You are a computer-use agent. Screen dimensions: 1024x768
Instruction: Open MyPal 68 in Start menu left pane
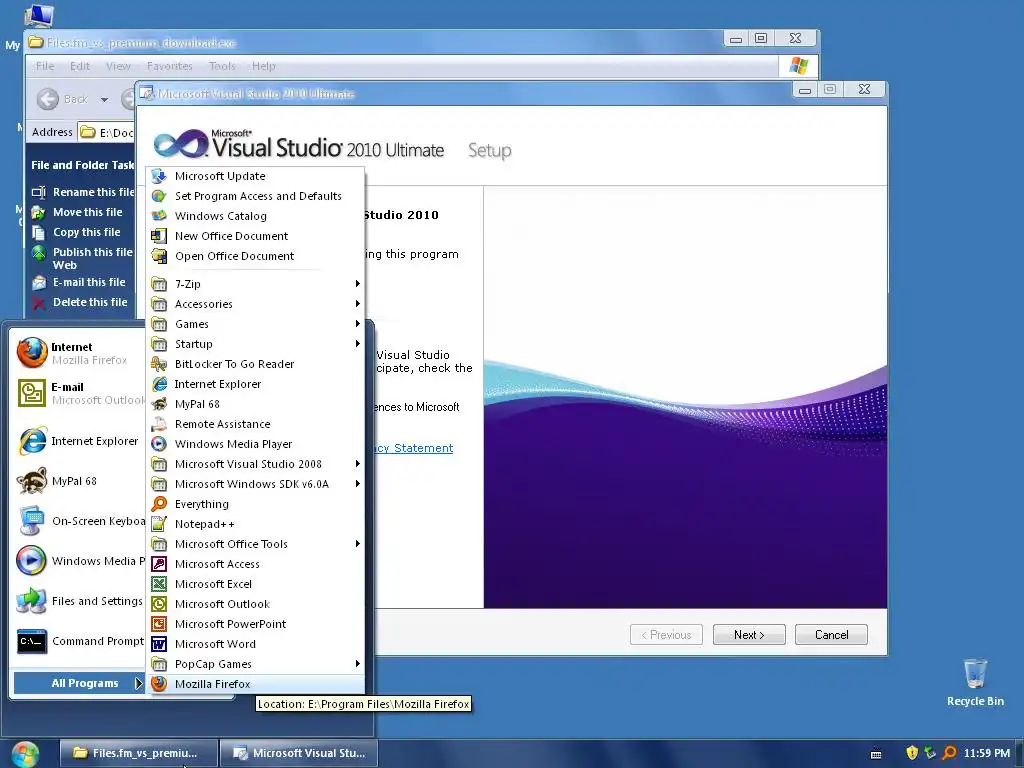(78, 481)
